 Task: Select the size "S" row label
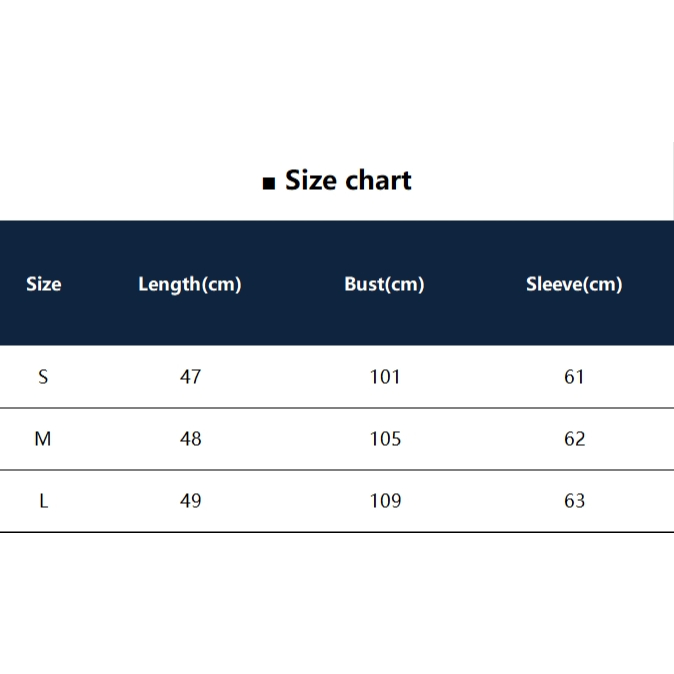click(x=43, y=377)
